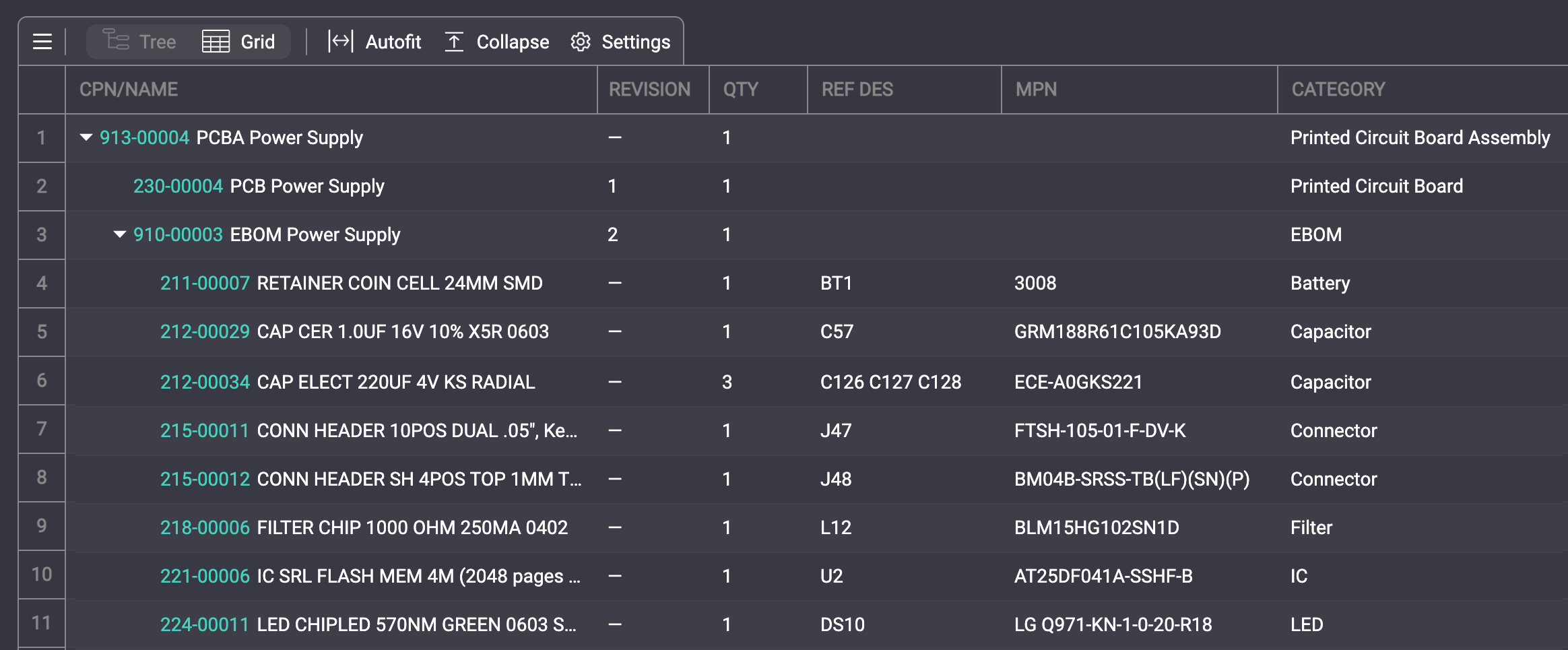Collapse the 913-00004 PCBA Power Supply row
Screen dimensions: 1568x650
tap(86, 137)
